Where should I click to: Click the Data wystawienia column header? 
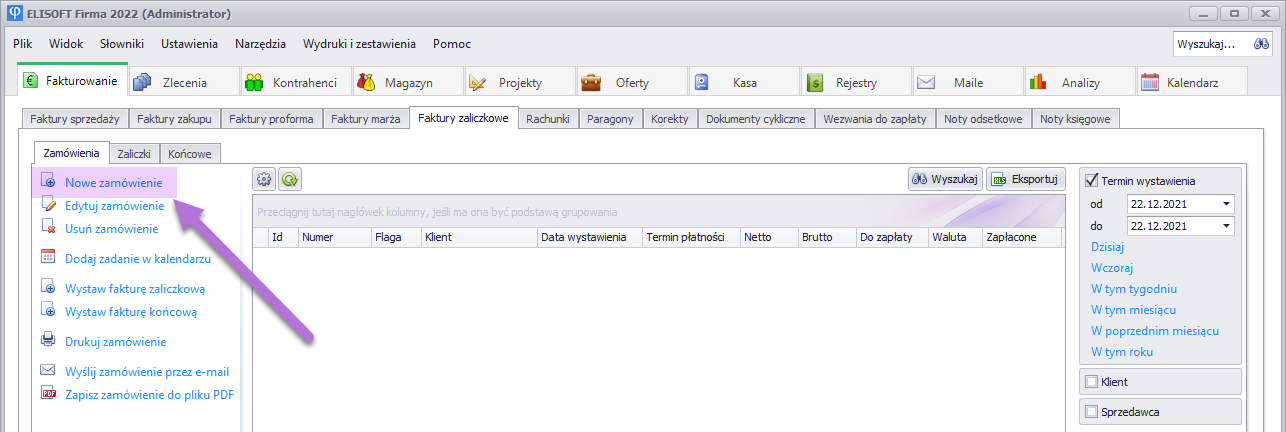[x=589, y=237]
